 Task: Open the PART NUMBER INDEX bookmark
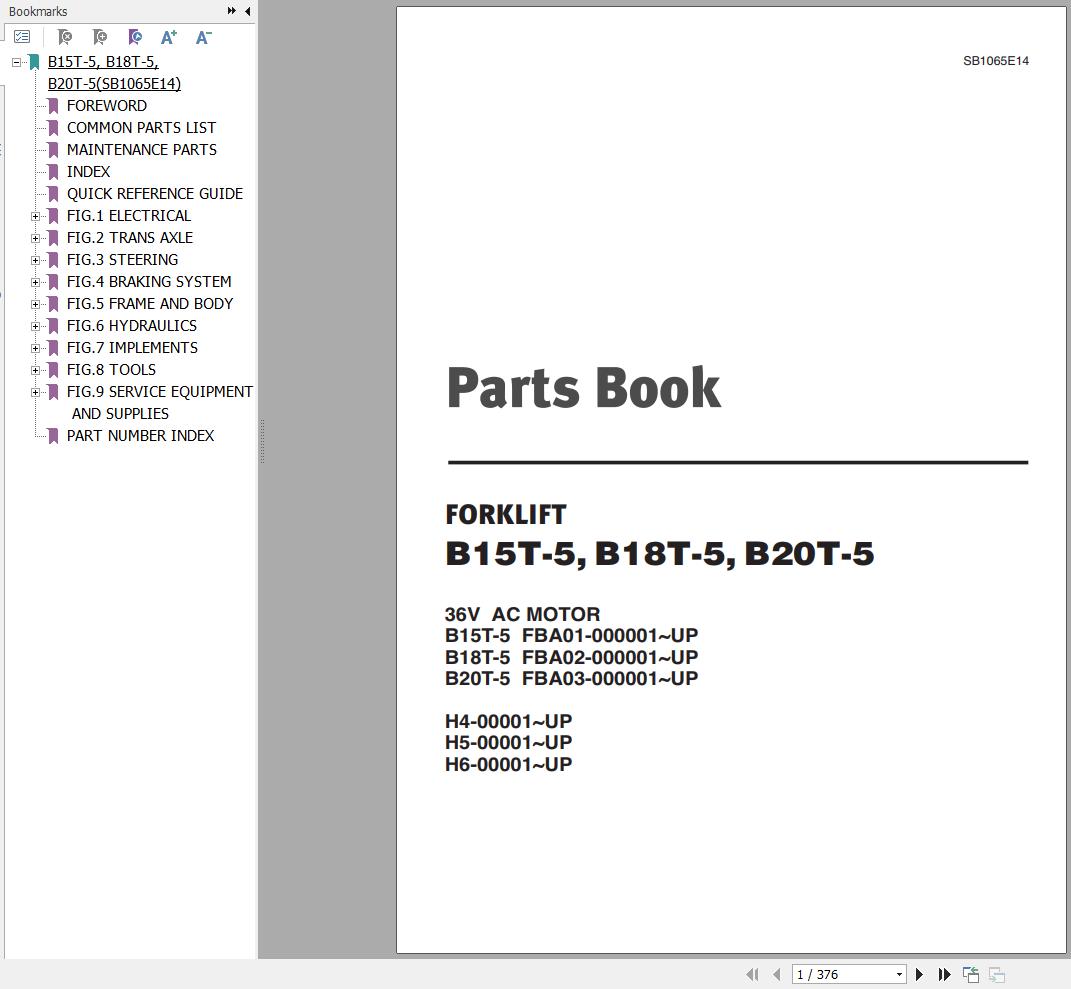140,436
